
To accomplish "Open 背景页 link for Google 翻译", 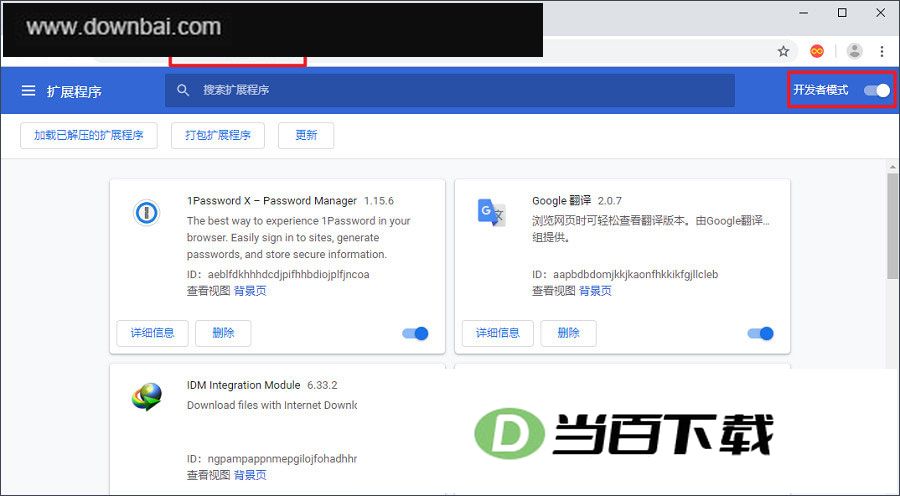I will [595, 291].
